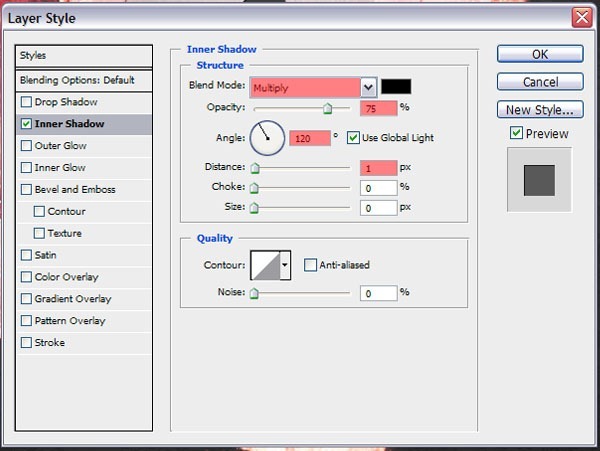Click the Noise slider handle
The height and width of the screenshot is (451, 600).
(254, 293)
